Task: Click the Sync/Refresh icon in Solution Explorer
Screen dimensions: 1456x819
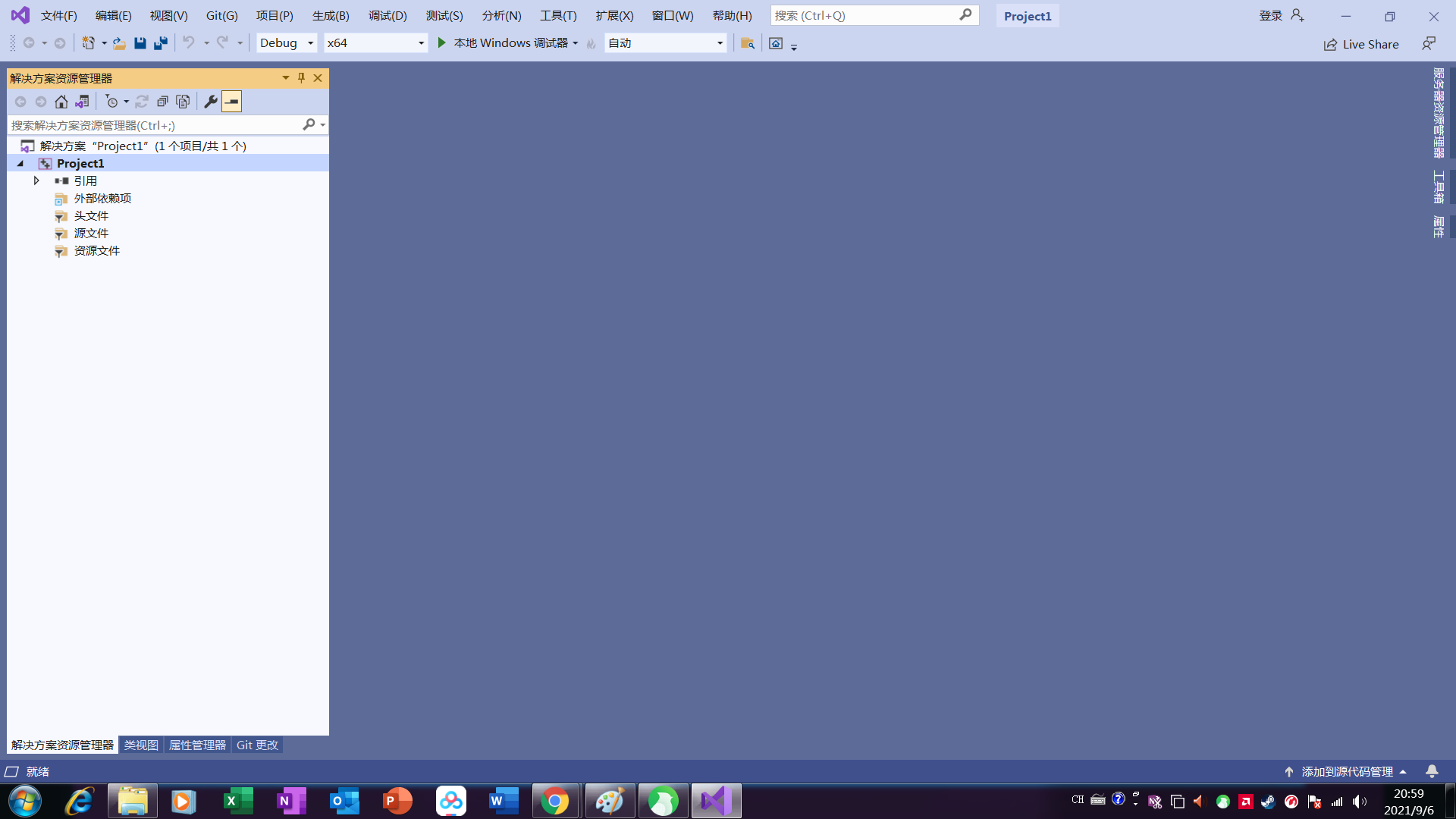Action: (x=142, y=102)
